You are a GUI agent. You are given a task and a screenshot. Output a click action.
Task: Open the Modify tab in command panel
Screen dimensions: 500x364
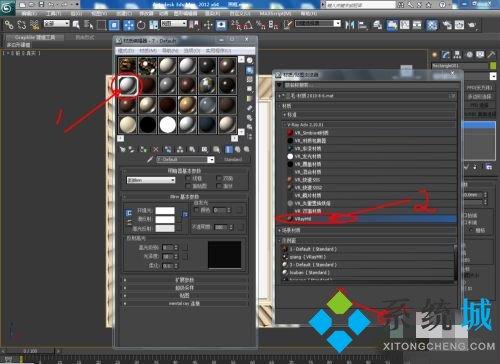pos(446,55)
